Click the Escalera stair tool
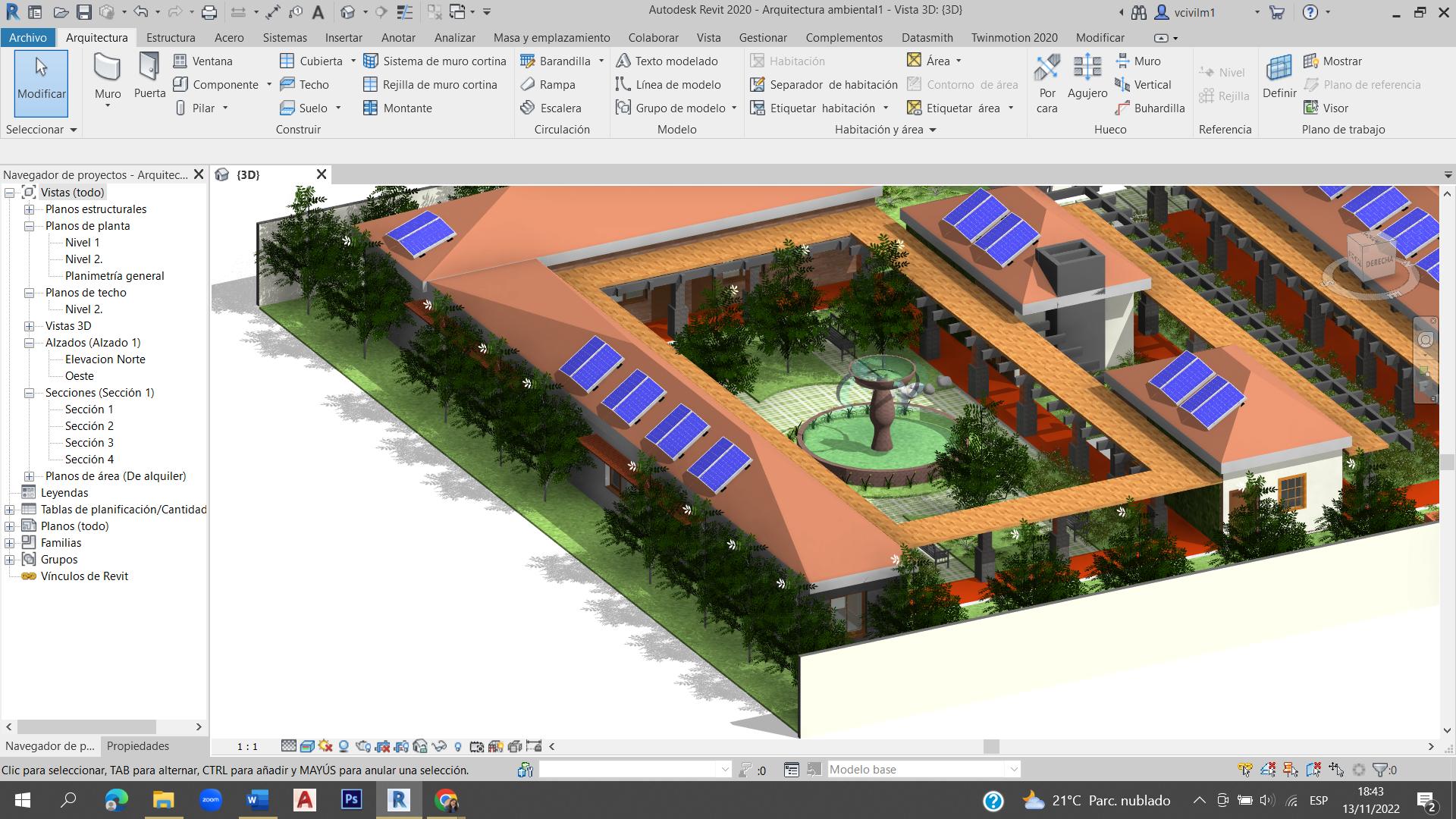 click(x=551, y=108)
